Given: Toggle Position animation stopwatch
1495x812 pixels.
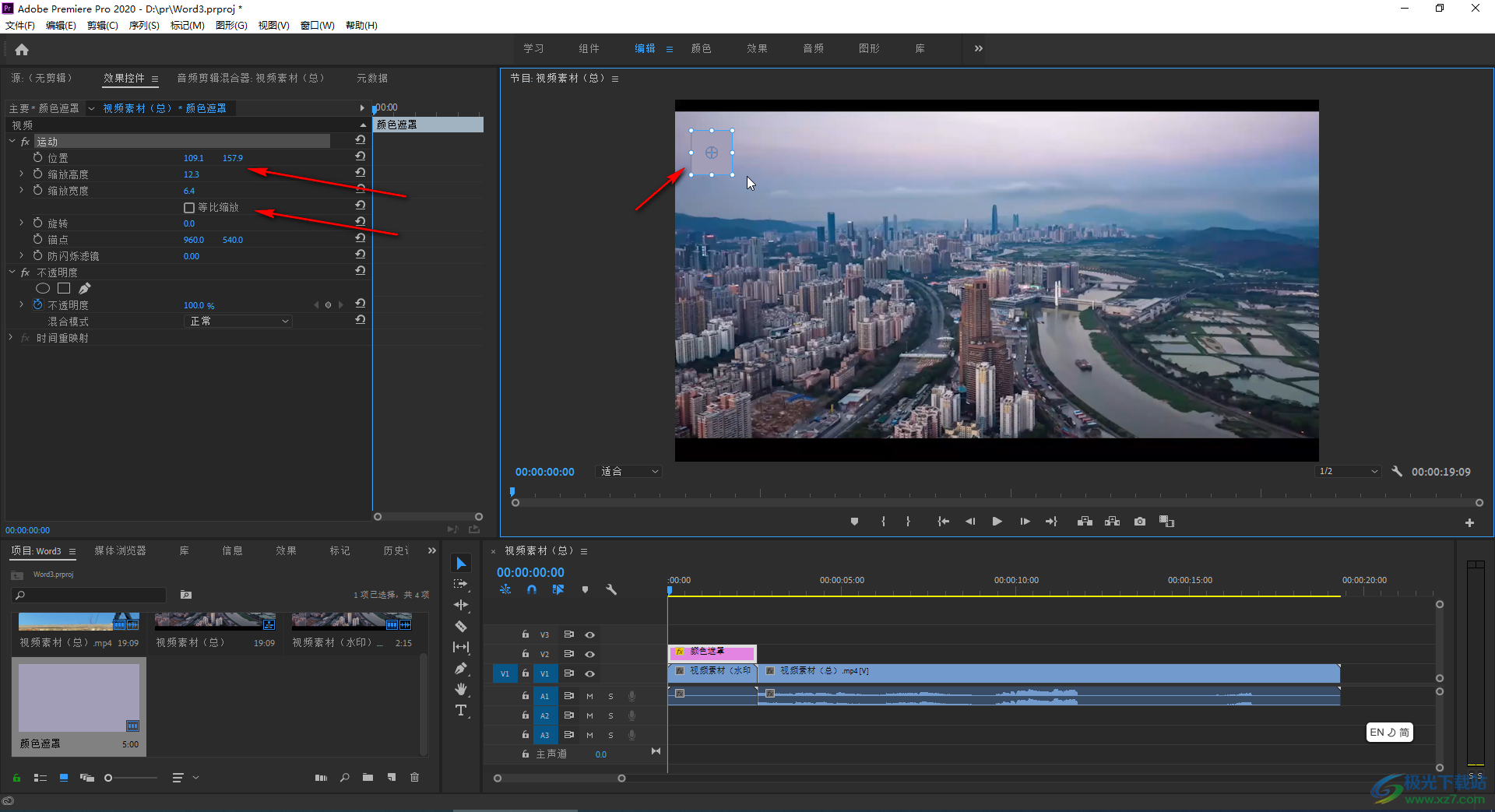Looking at the screenshot, I should pos(37,157).
